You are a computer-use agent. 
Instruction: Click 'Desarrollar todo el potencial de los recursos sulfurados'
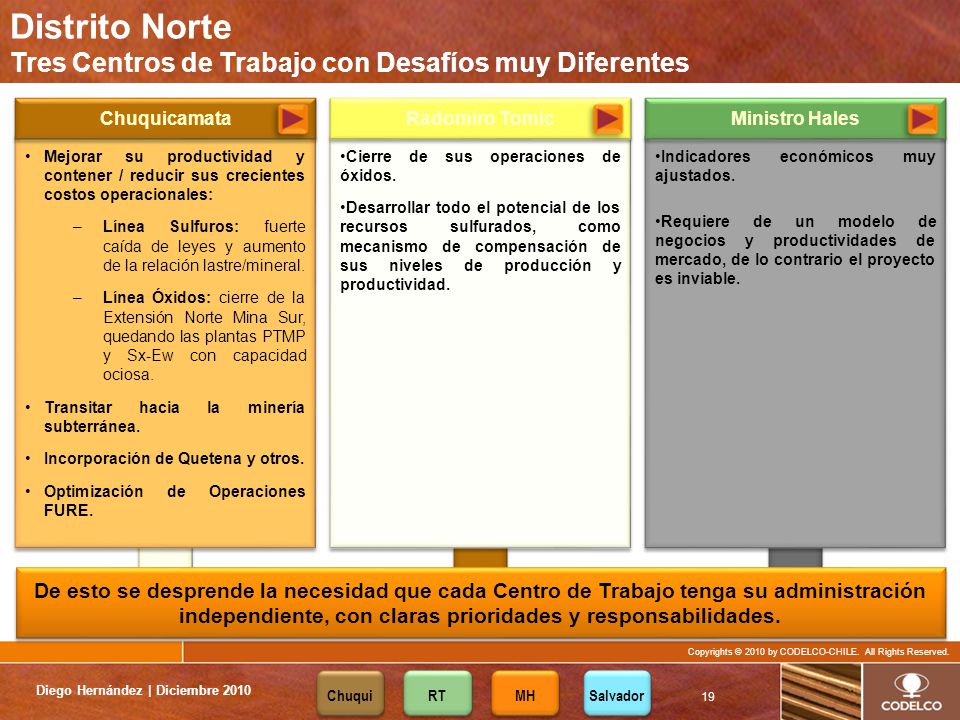point(480,246)
